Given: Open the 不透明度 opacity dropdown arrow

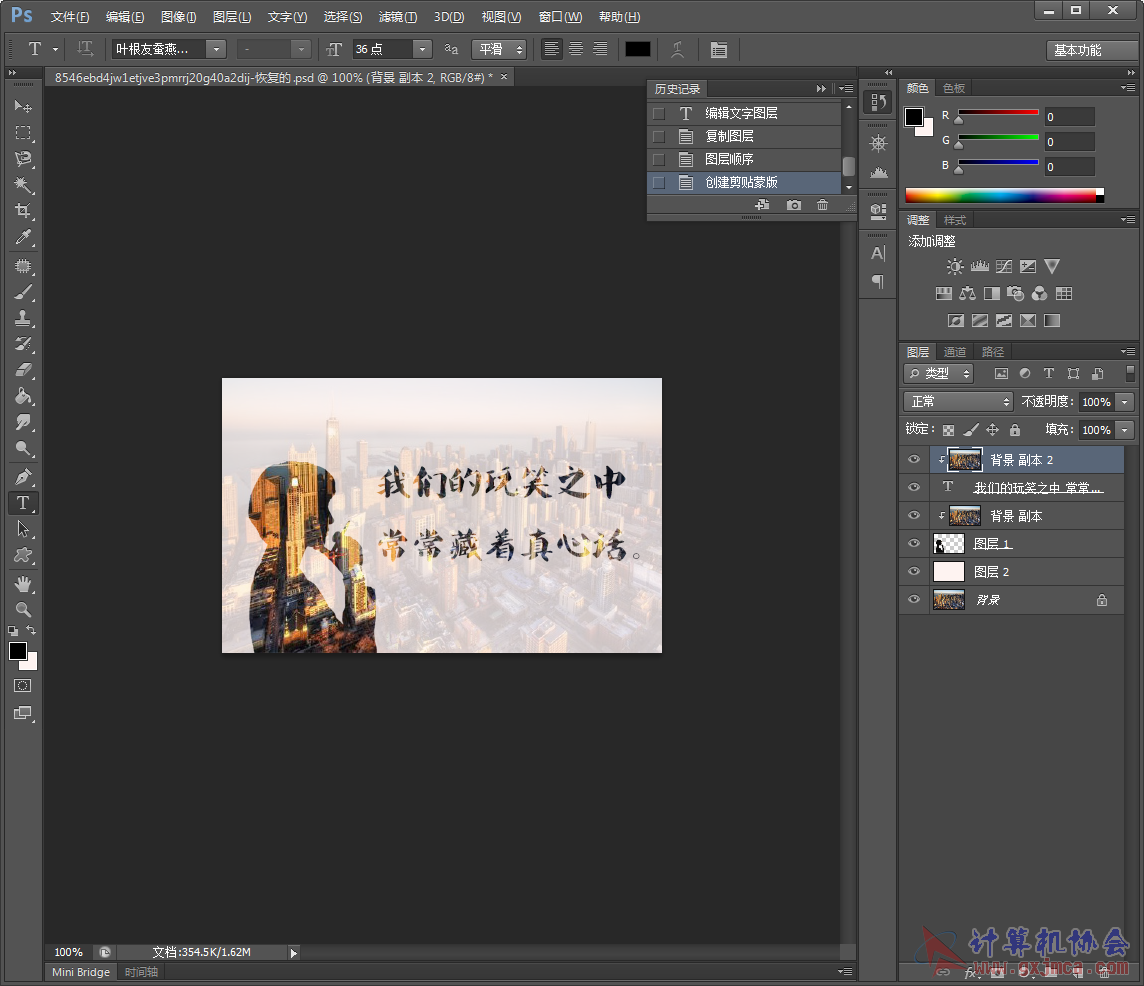Looking at the screenshot, I should point(1125,401).
